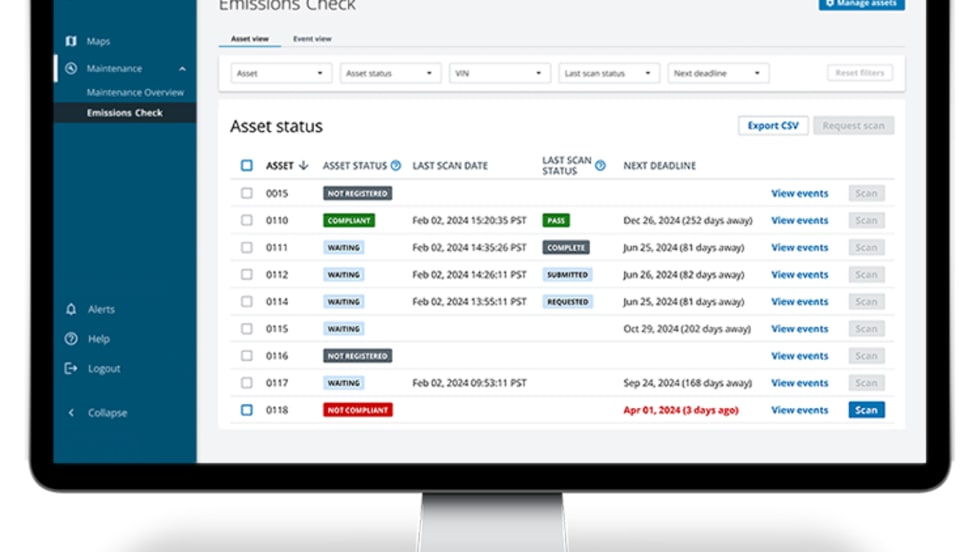Check the box for asset 0110
Image resolution: width=980 pixels, height=552 pixels.
tap(247, 220)
